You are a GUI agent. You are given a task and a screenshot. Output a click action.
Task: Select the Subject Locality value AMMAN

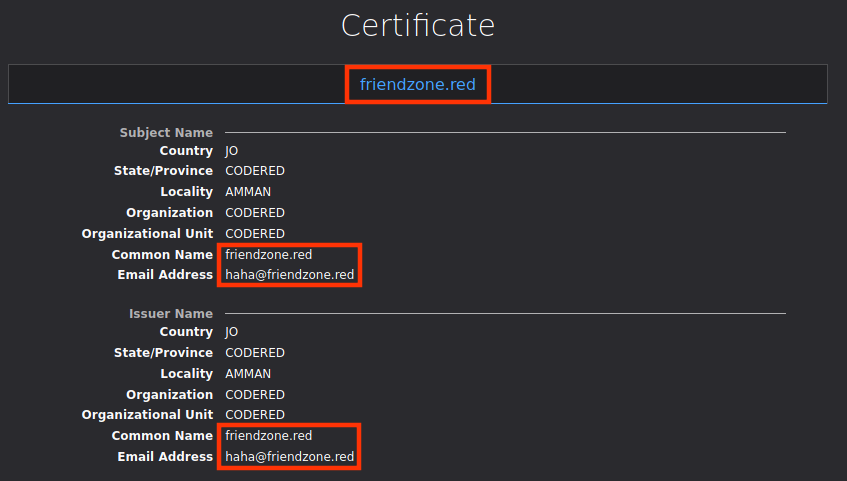click(x=248, y=192)
